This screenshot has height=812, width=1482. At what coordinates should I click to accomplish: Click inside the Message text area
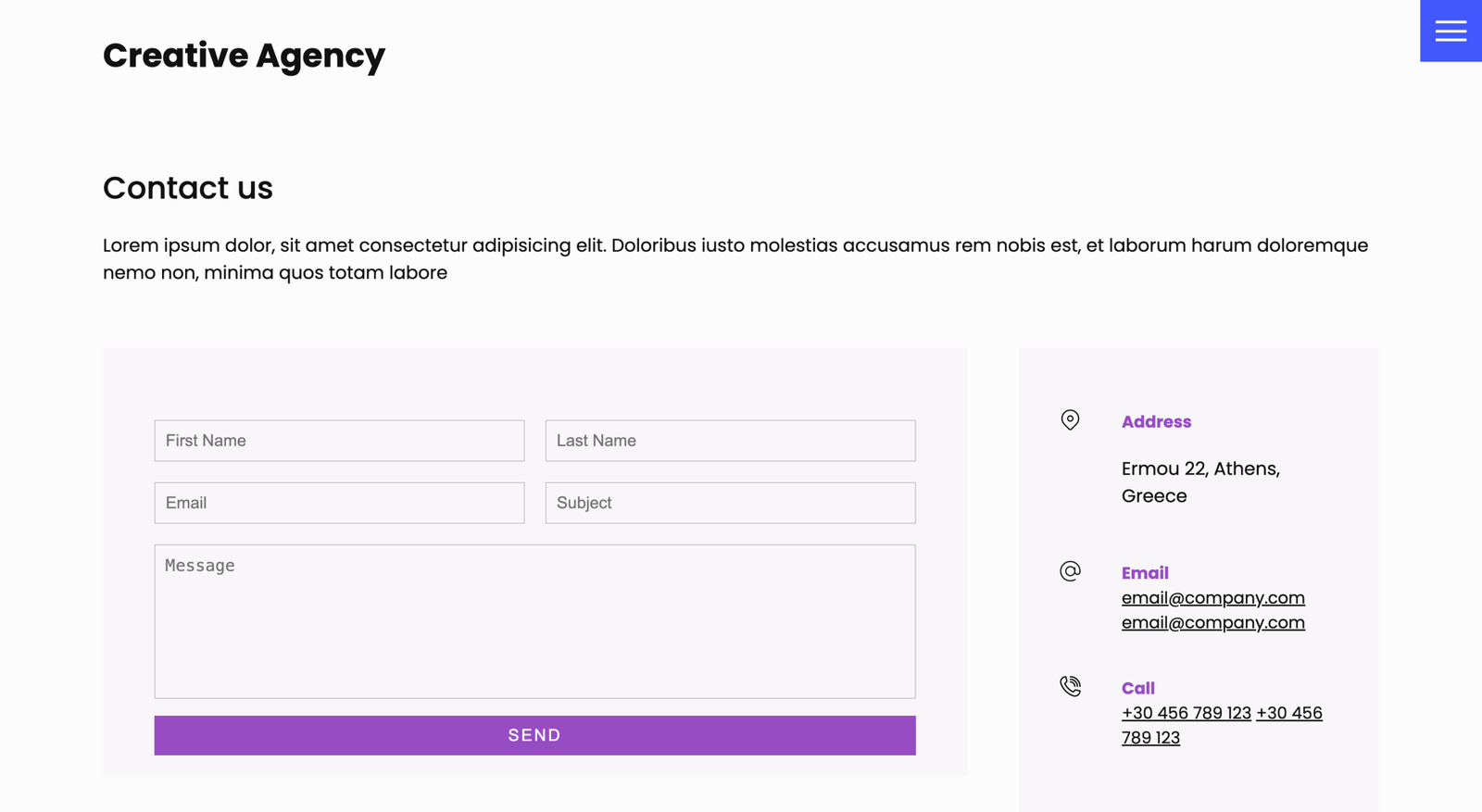click(534, 621)
